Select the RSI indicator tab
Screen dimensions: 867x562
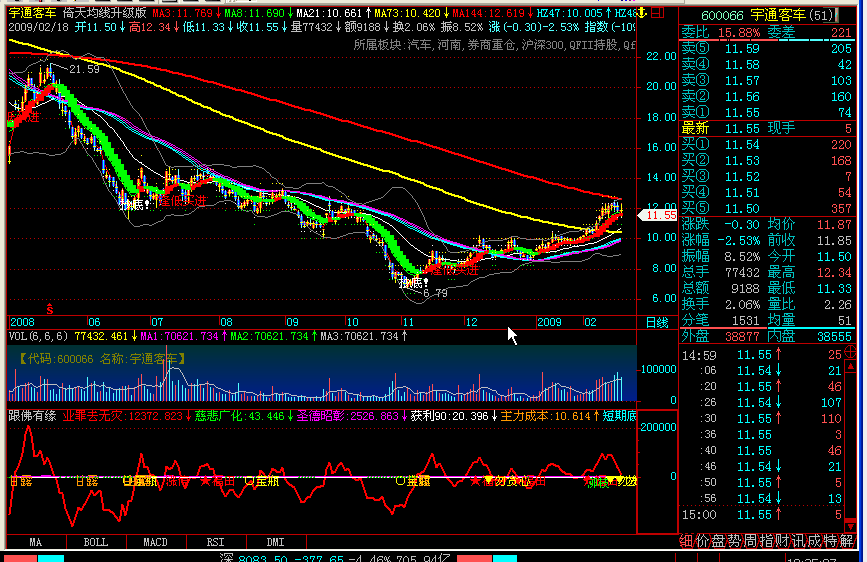(x=216, y=542)
